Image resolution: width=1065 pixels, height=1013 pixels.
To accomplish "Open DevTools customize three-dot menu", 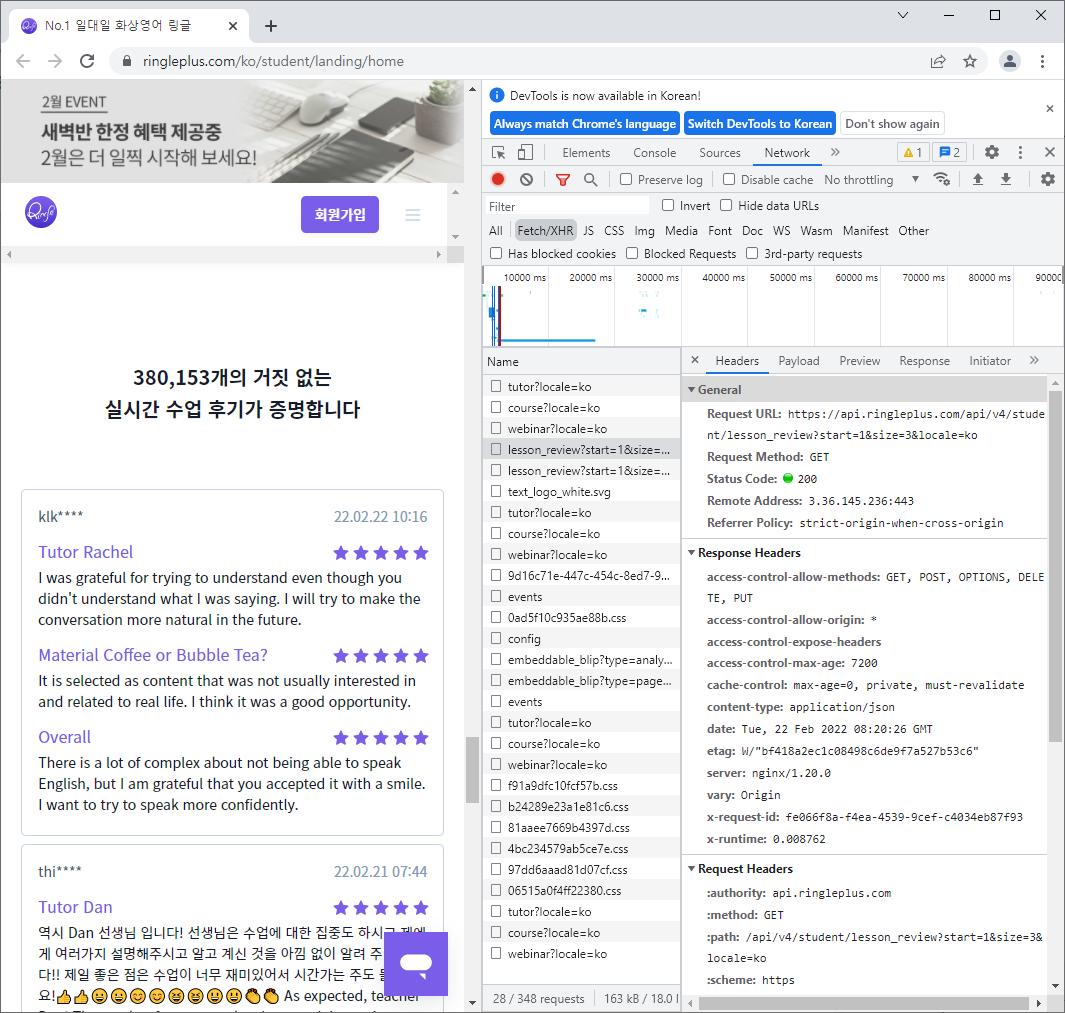I will point(1020,152).
